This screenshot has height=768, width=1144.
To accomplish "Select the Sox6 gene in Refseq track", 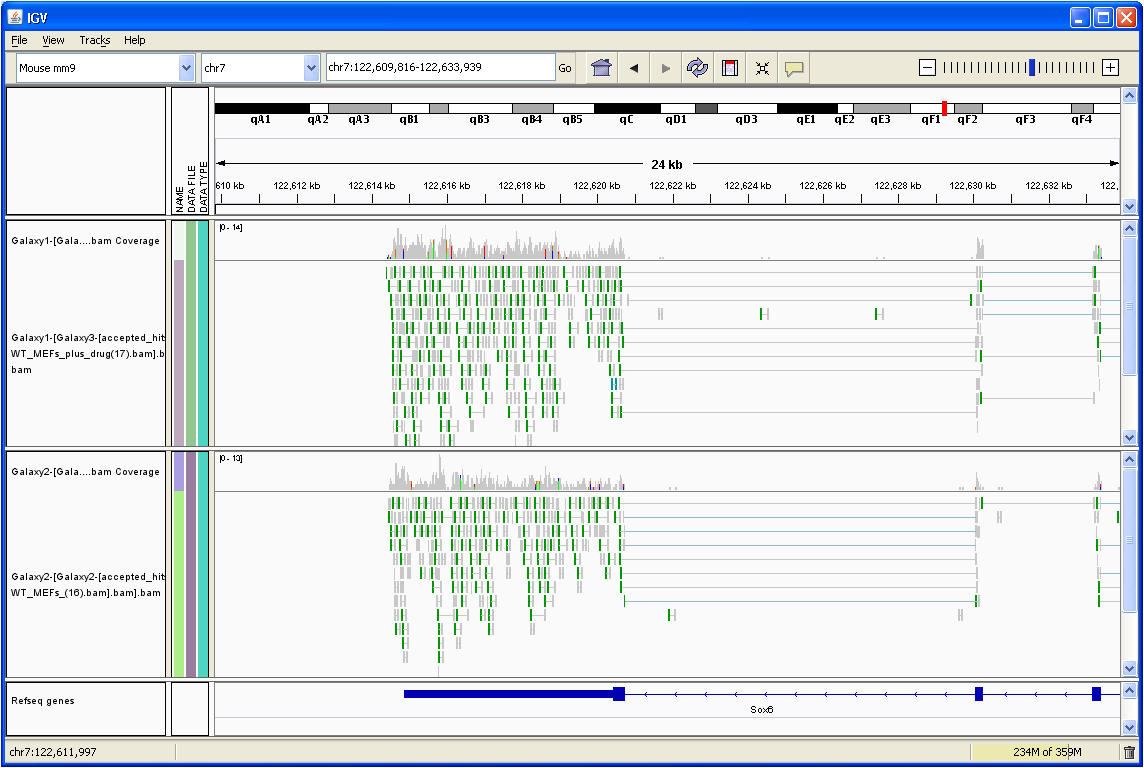I will point(762,694).
